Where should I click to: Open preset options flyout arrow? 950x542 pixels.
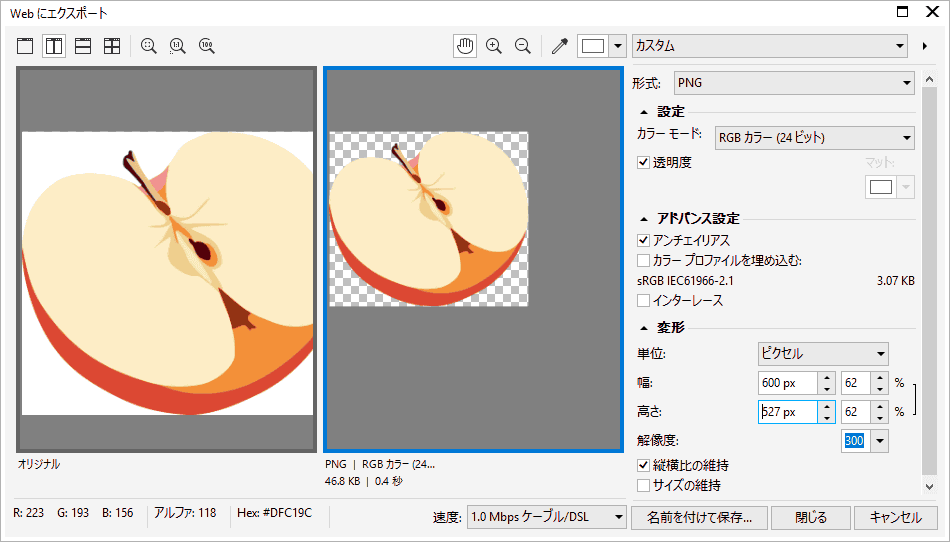(925, 46)
